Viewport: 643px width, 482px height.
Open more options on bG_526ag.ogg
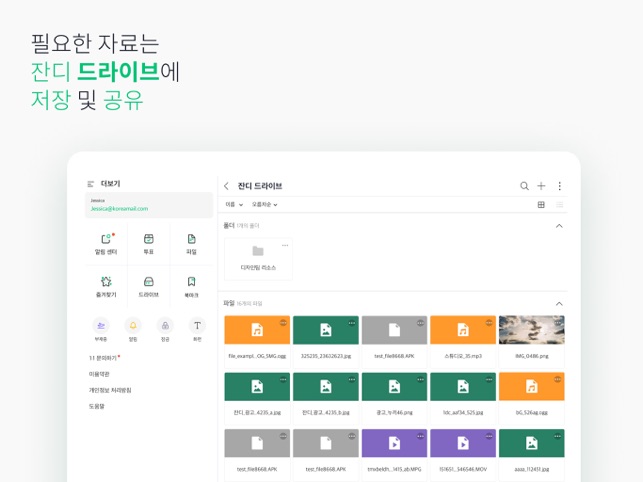558,379
